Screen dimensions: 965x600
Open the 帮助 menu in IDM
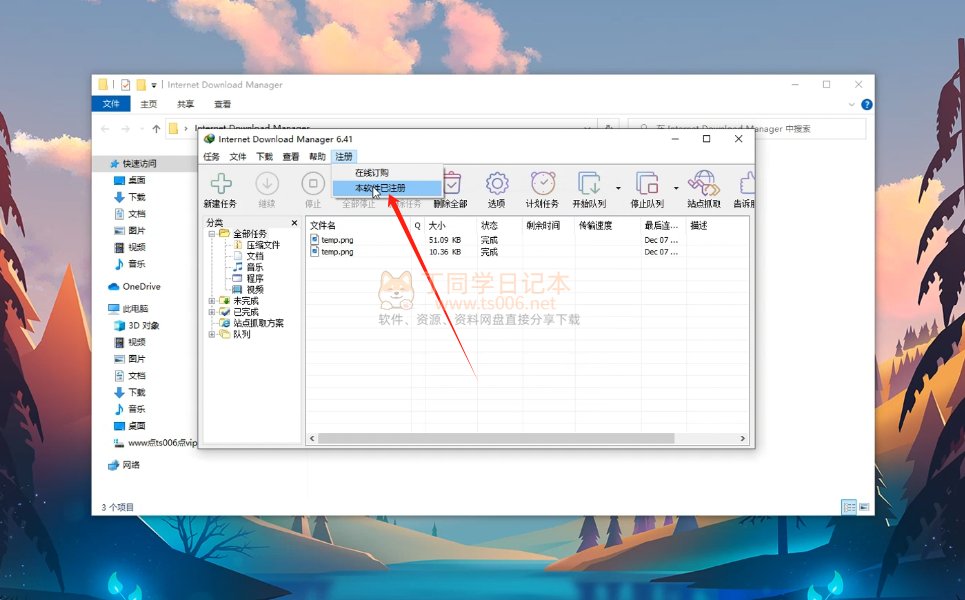click(318, 156)
